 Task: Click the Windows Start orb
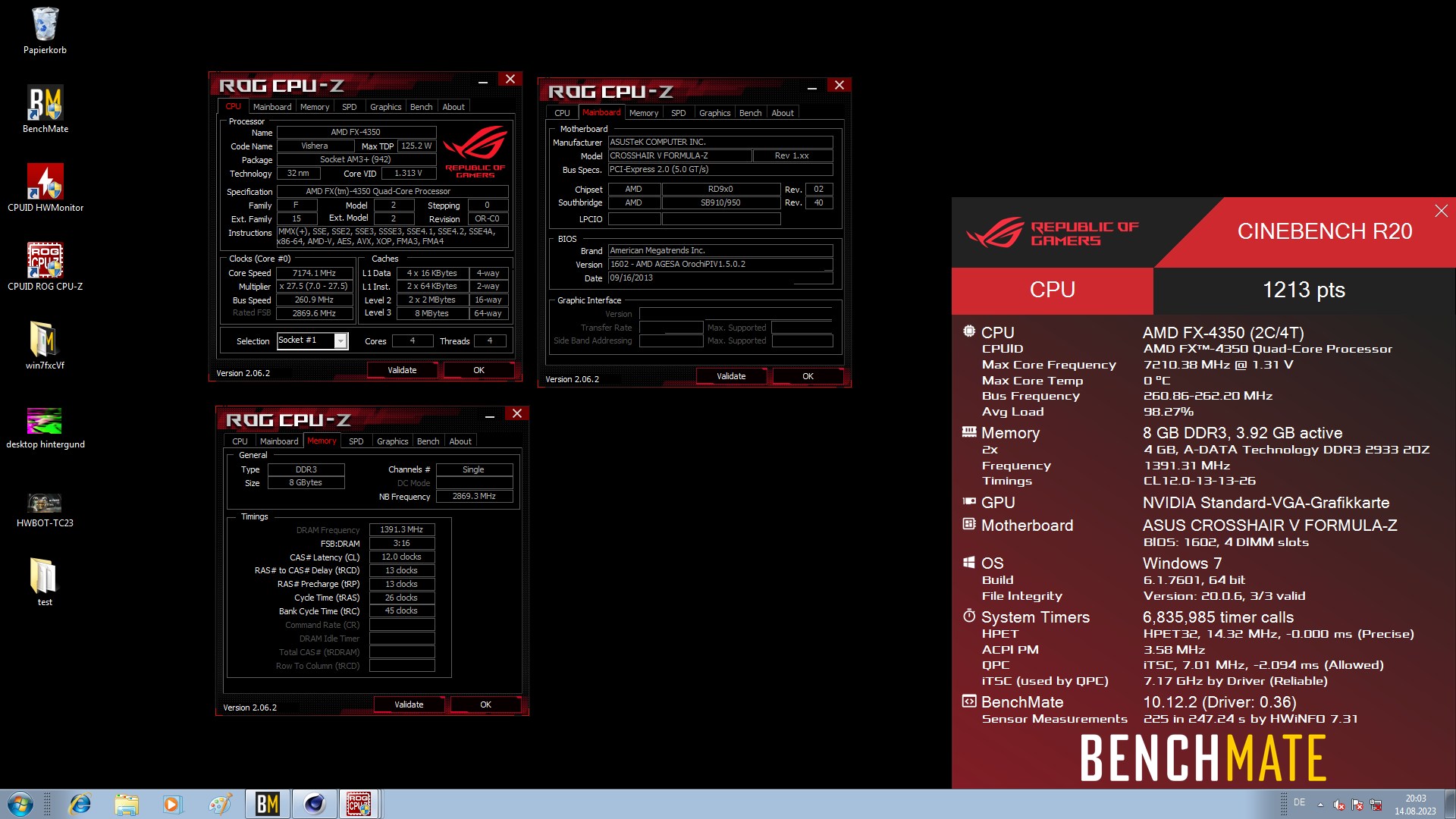(20, 804)
